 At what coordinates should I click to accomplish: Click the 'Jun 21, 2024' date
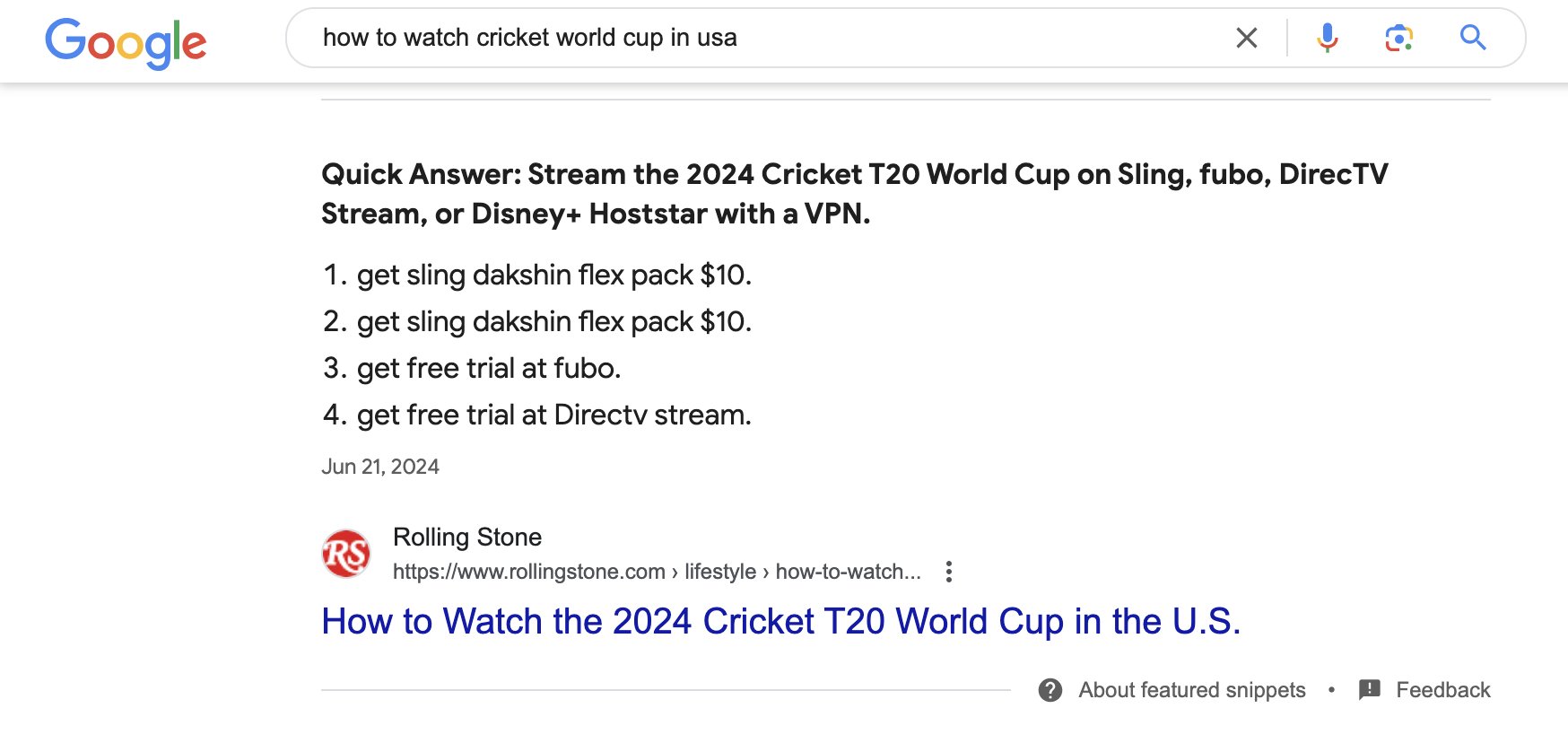tap(380, 467)
